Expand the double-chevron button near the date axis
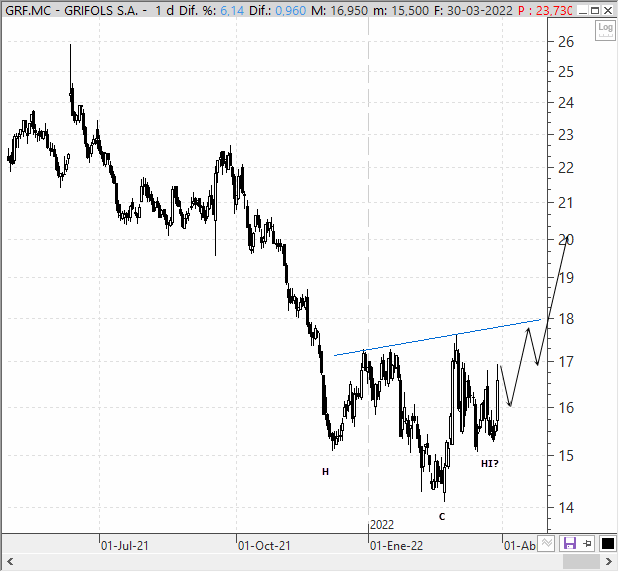The image size is (619, 572). (x=547, y=544)
